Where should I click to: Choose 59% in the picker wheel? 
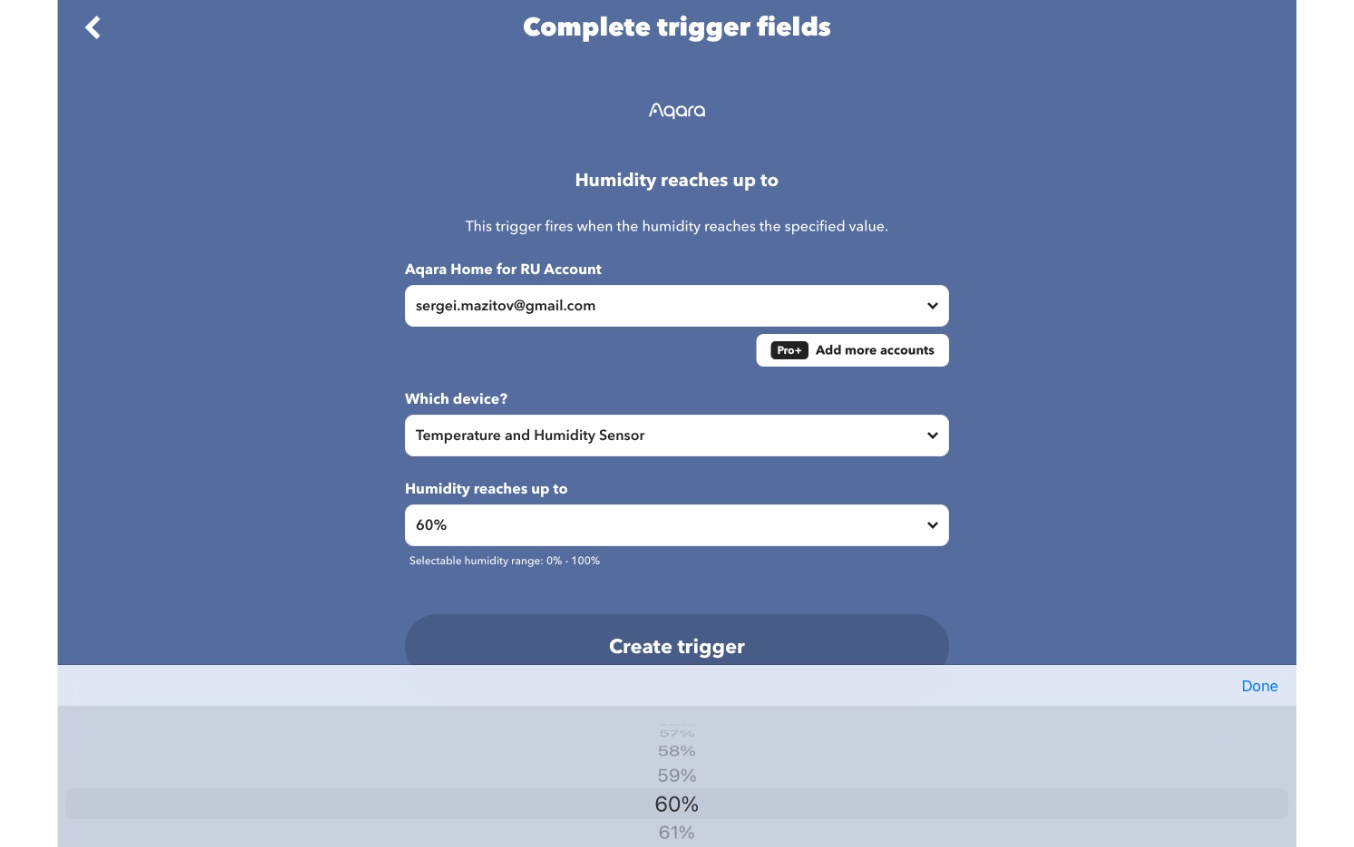tap(677, 776)
